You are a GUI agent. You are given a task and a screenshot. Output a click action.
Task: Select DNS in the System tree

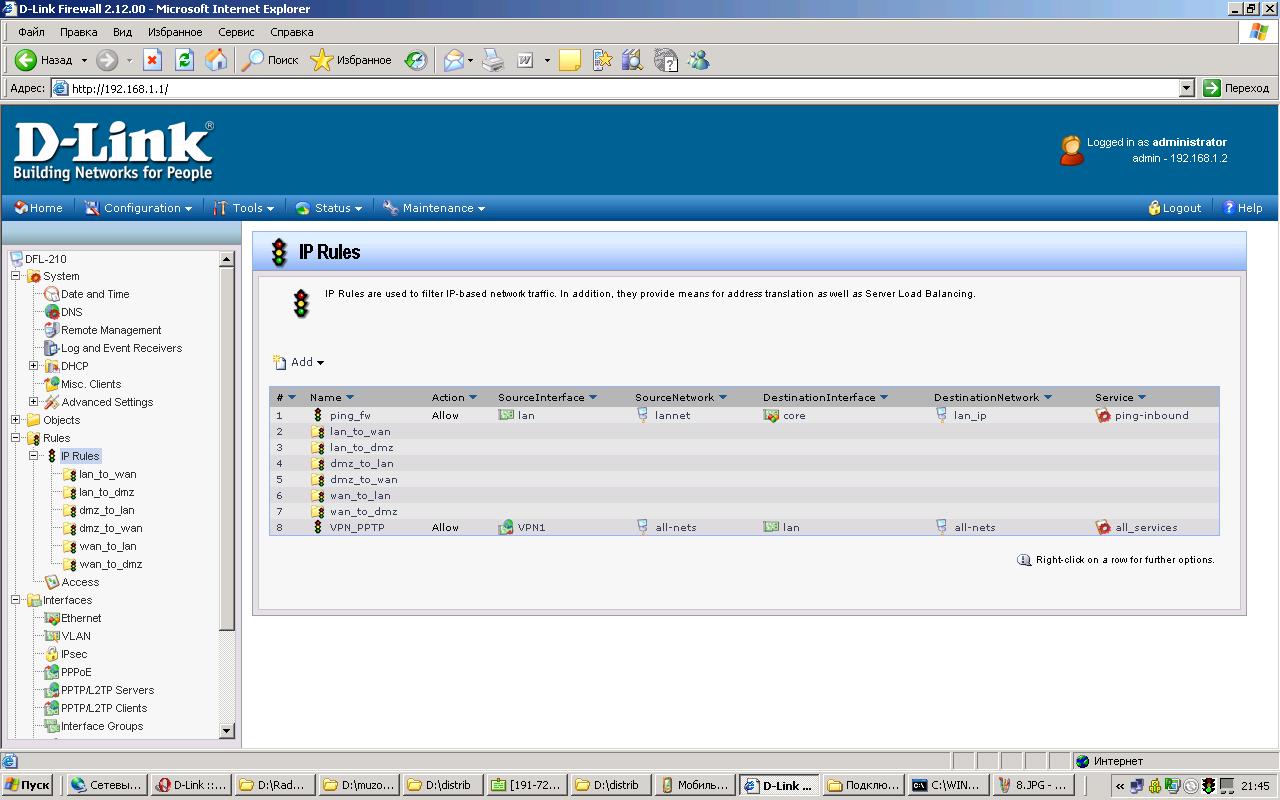click(x=72, y=312)
